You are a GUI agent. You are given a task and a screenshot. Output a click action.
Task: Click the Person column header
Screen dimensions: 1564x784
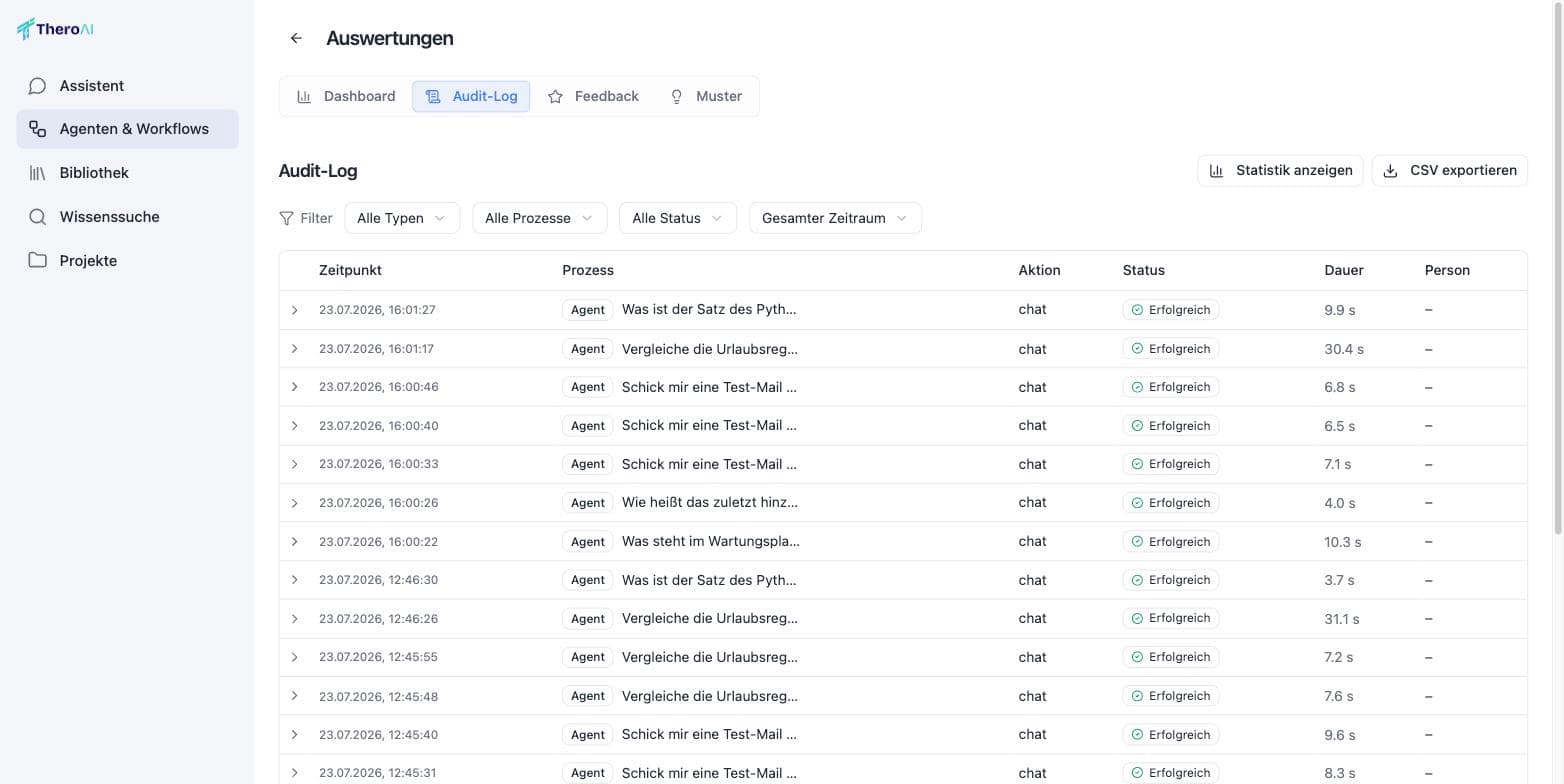pos(1447,270)
